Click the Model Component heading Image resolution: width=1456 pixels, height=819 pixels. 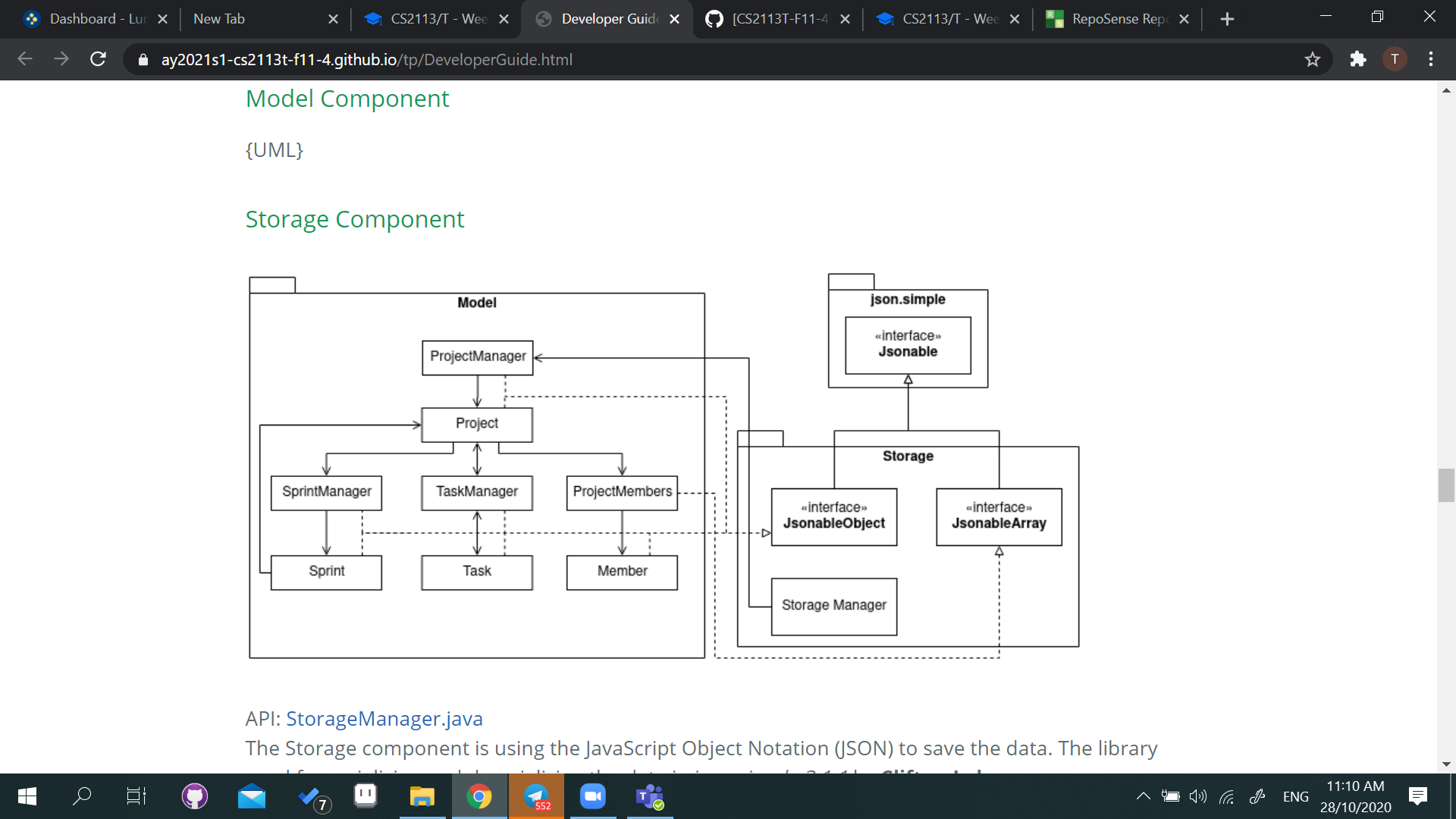click(347, 99)
